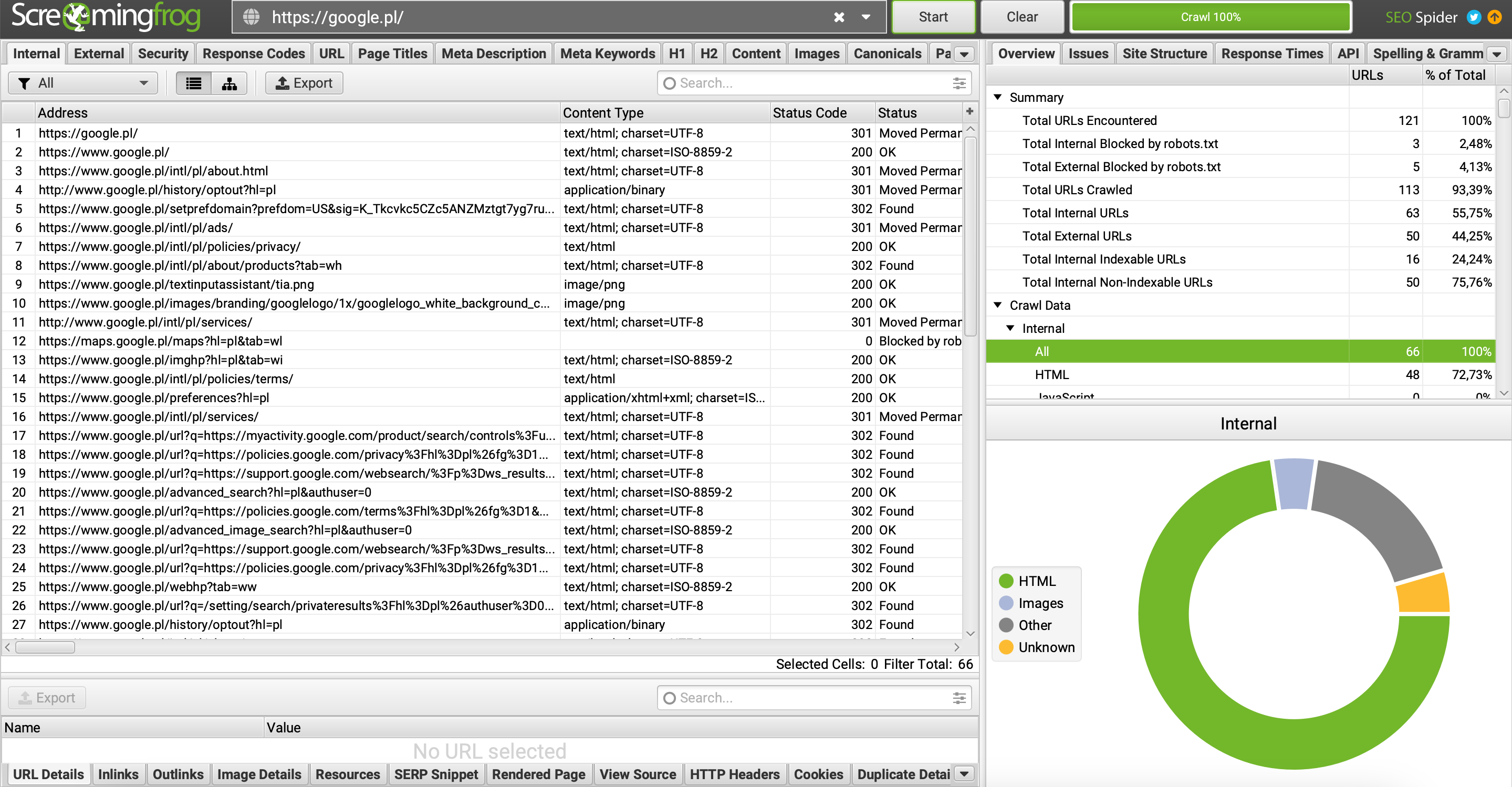This screenshot has width=1512, height=787.
Task: Open the Cookies bottom tab
Action: point(818,774)
